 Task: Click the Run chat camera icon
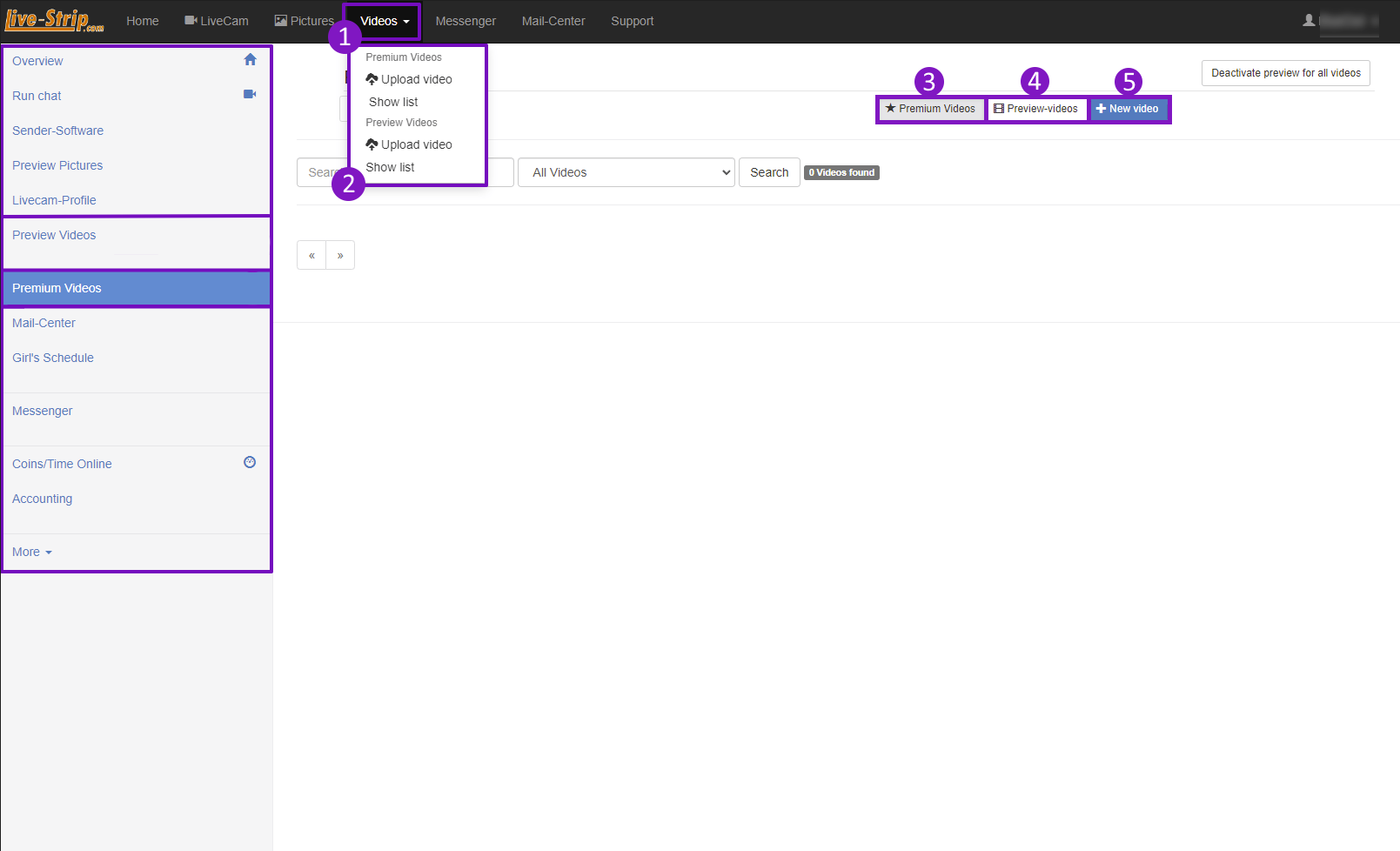pyautogui.click(x=250, y=94)
